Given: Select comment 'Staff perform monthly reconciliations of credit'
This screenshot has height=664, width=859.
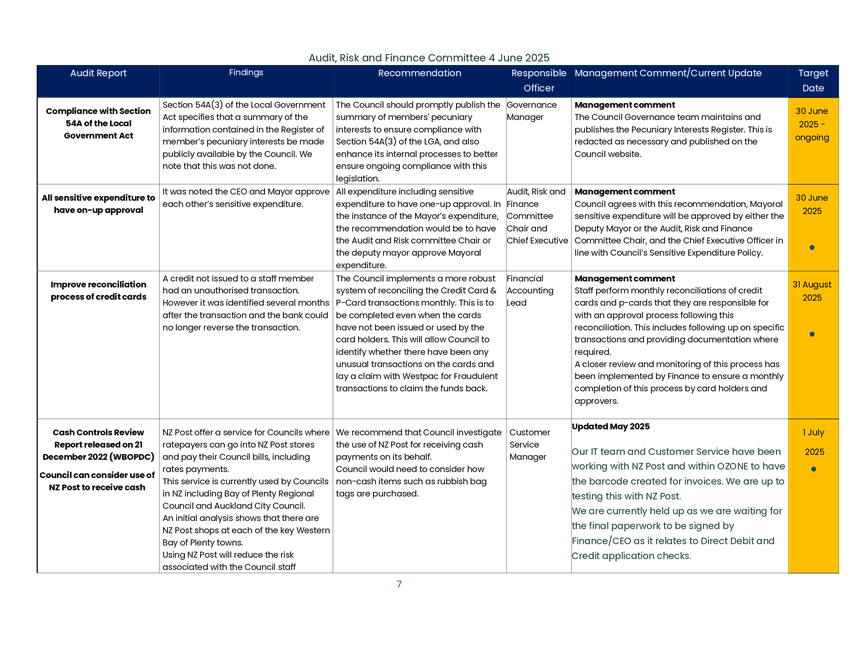Looking at the screenshot, I should click(679, 321).
